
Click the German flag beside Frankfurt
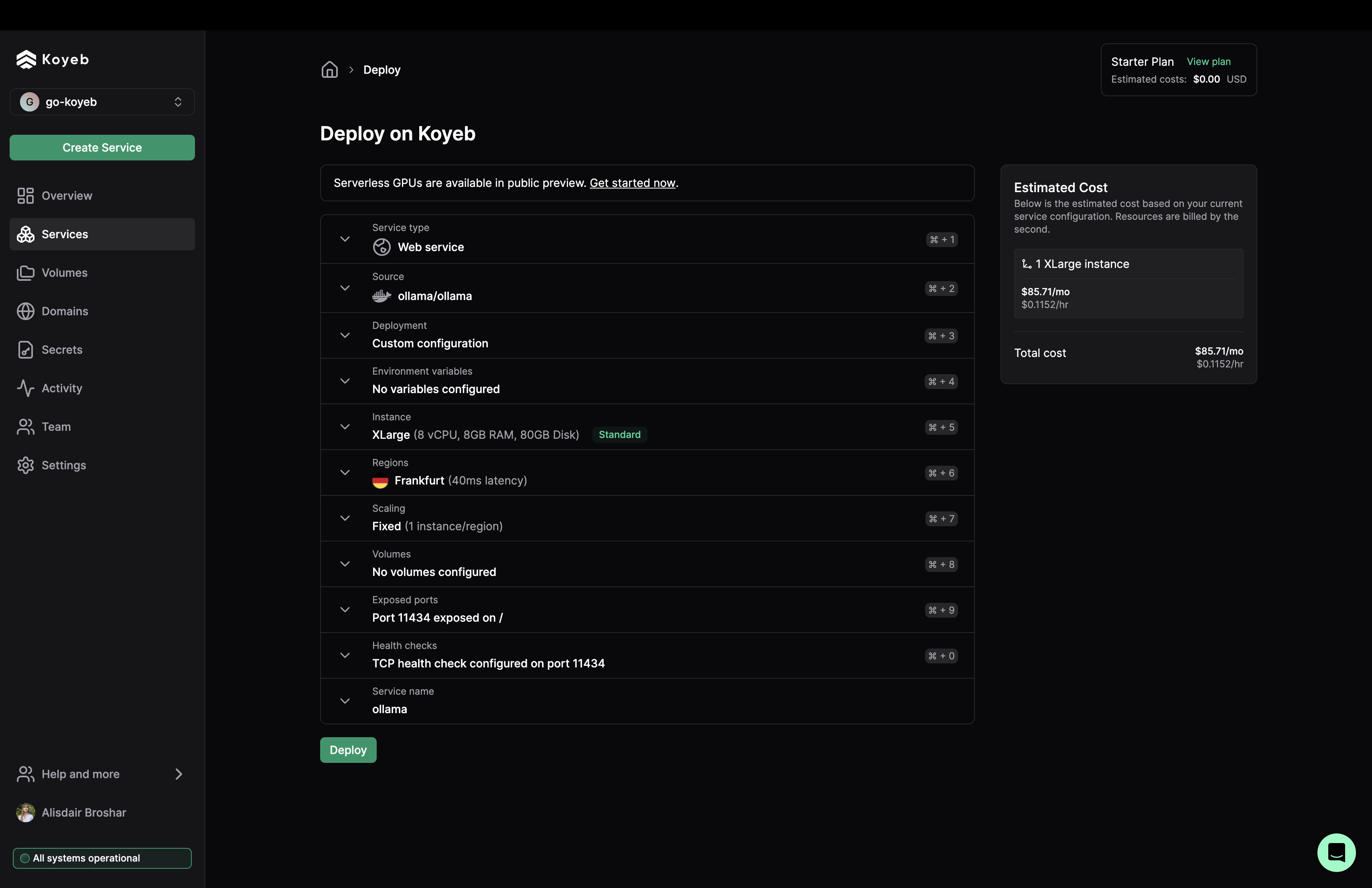(380, 480)
